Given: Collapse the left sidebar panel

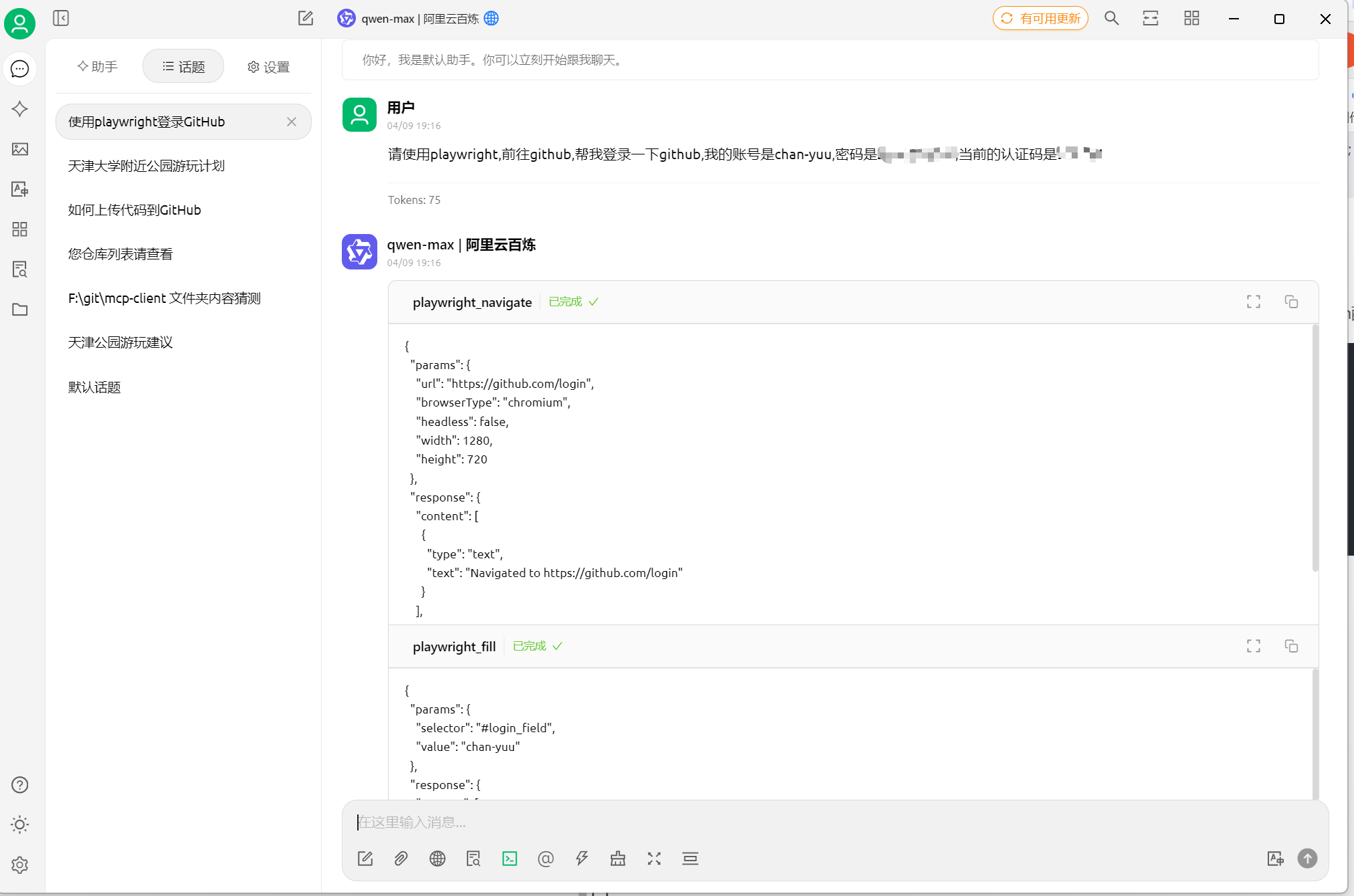Looking at the screenshot, I should tap(61, 18).
